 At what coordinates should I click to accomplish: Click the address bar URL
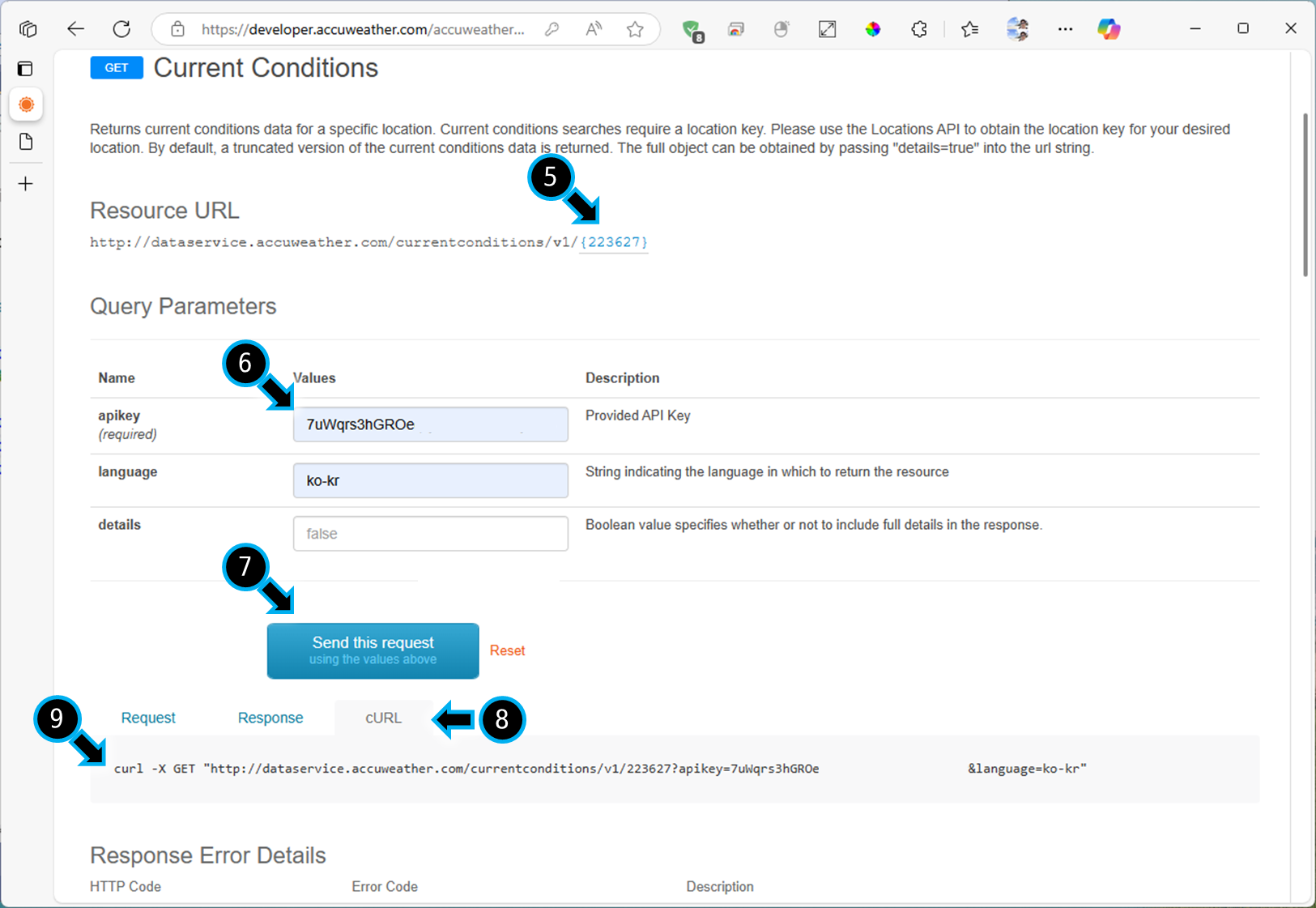[x=363, y=29]
